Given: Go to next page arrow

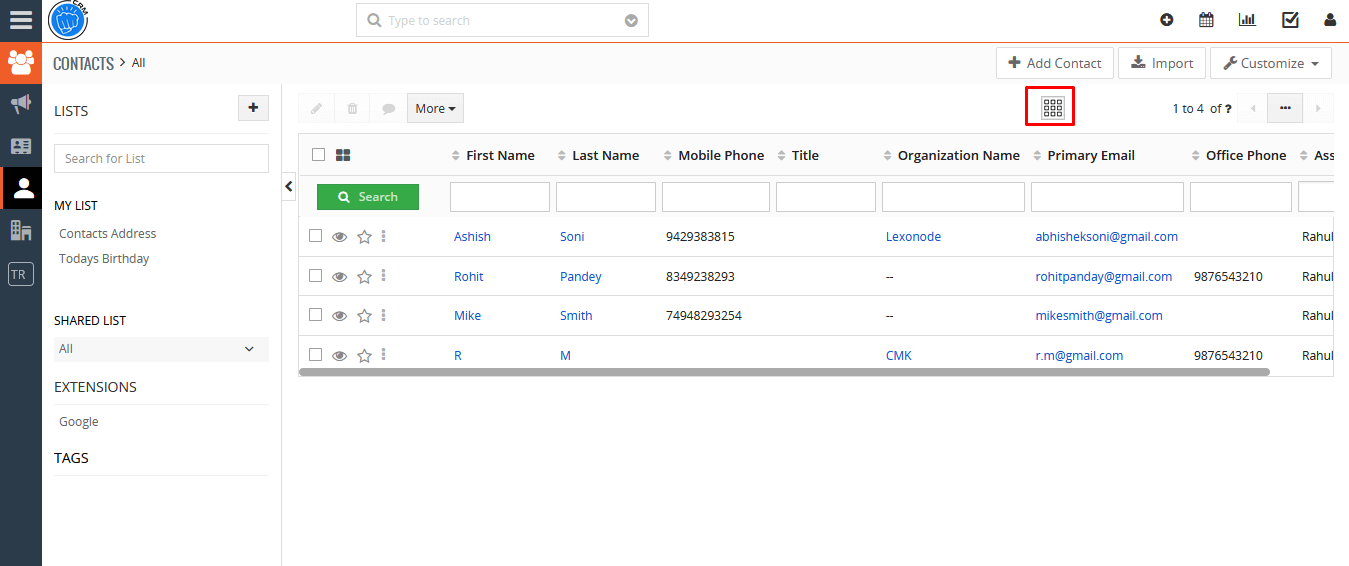Looking at the screenshot, I should click(x=1318, y=108).
